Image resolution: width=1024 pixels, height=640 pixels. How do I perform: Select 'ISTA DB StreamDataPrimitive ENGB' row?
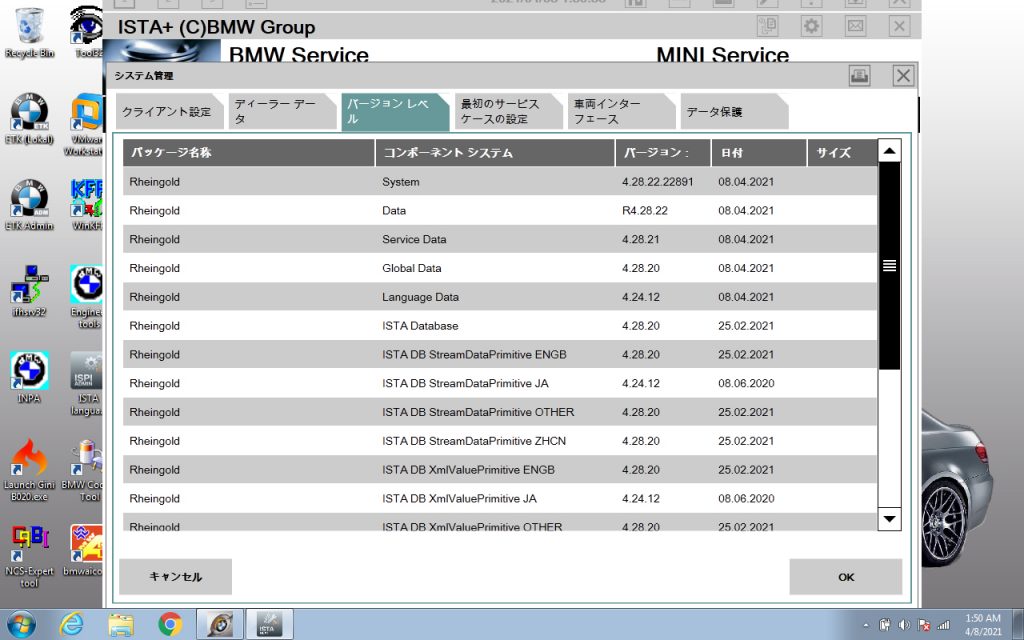coord(500,354)
